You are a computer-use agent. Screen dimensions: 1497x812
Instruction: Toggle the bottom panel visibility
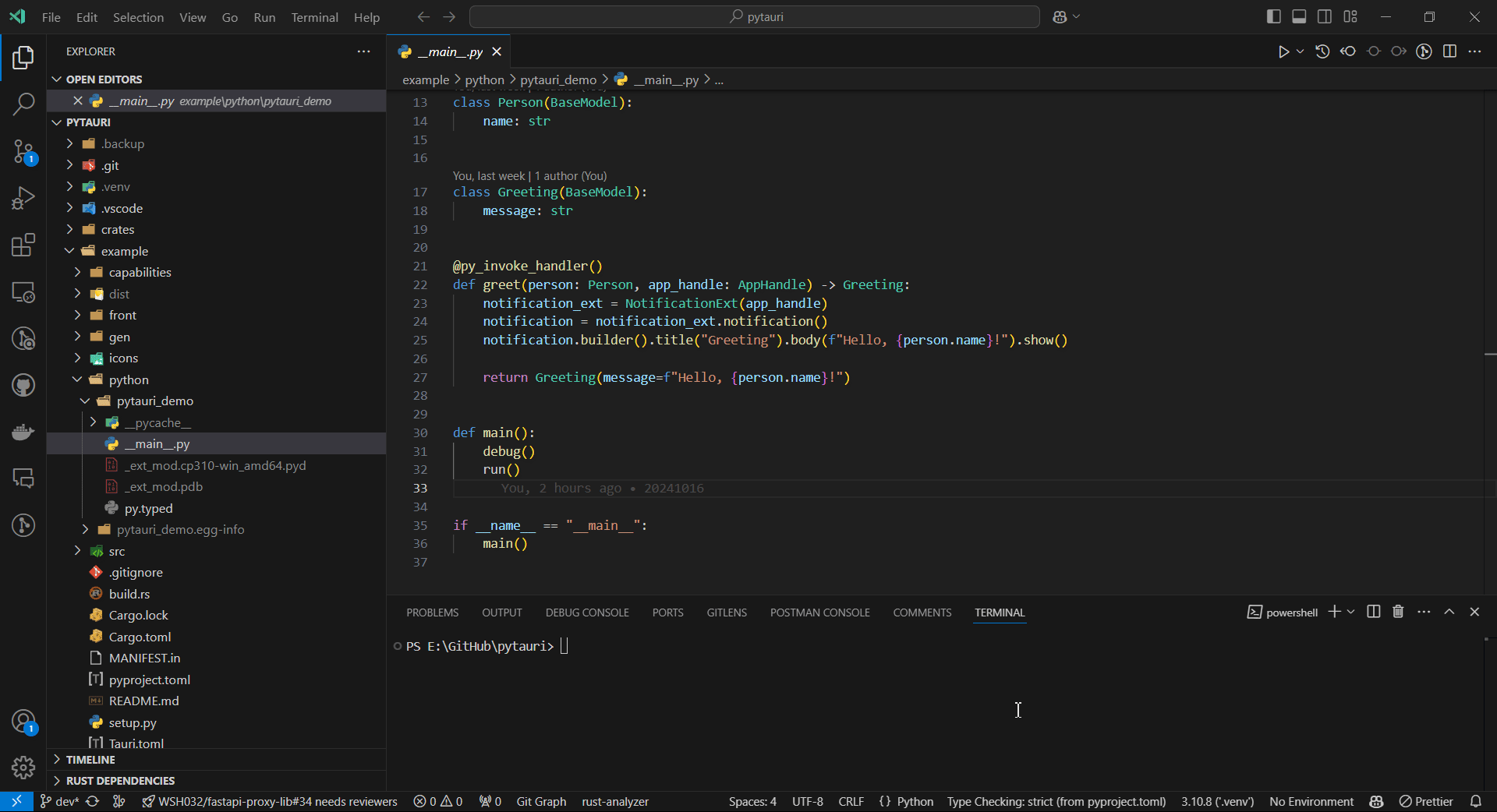point(1299,16)
